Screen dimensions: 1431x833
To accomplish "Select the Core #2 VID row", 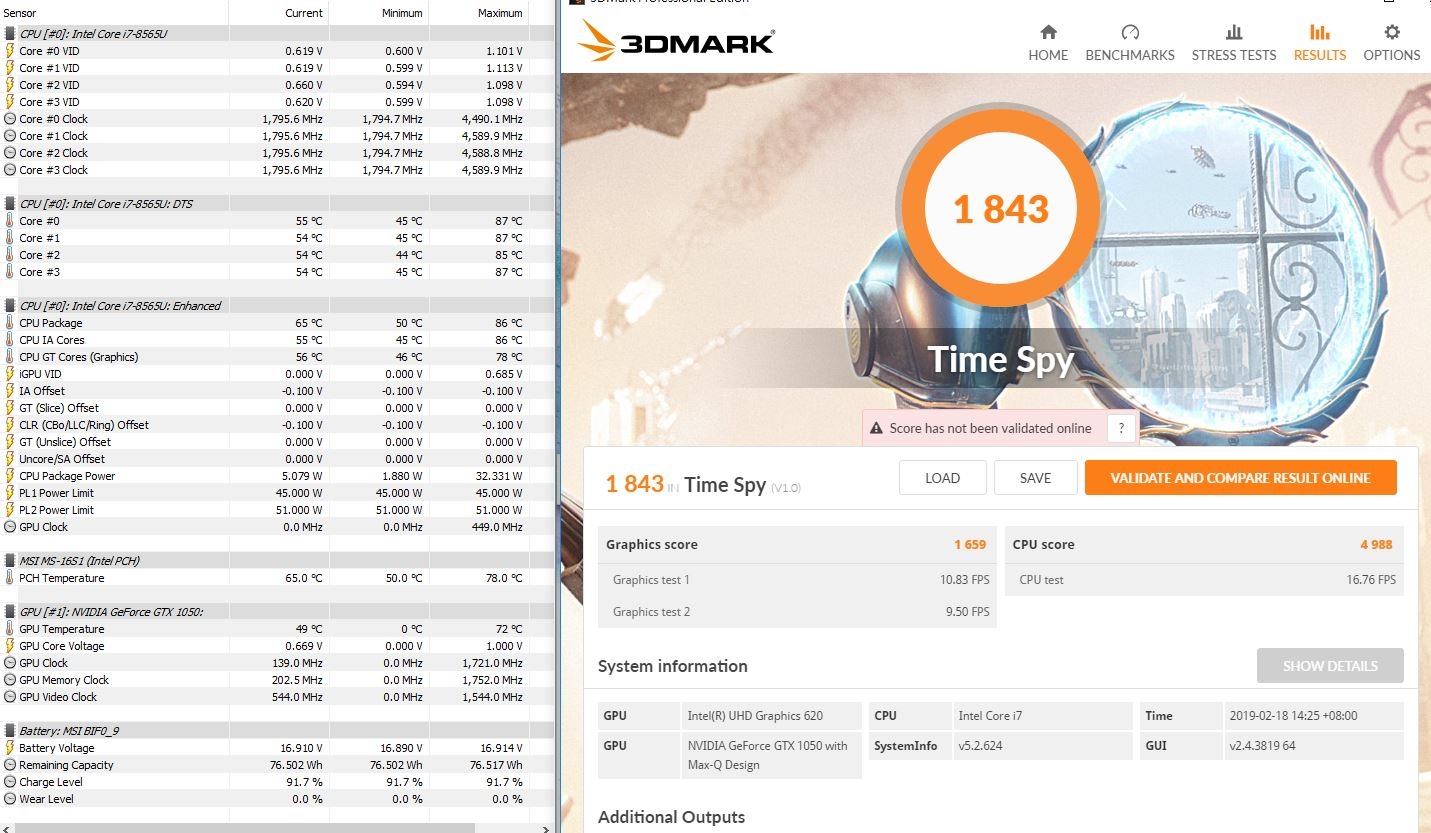I will point(277,84).
